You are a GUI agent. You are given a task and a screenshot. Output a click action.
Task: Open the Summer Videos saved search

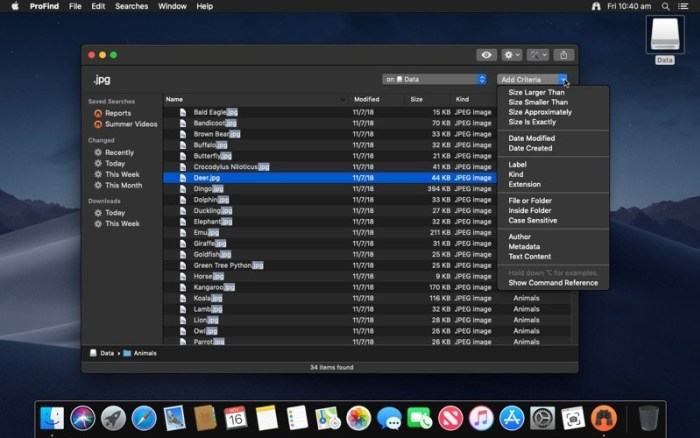pos(130,124)
